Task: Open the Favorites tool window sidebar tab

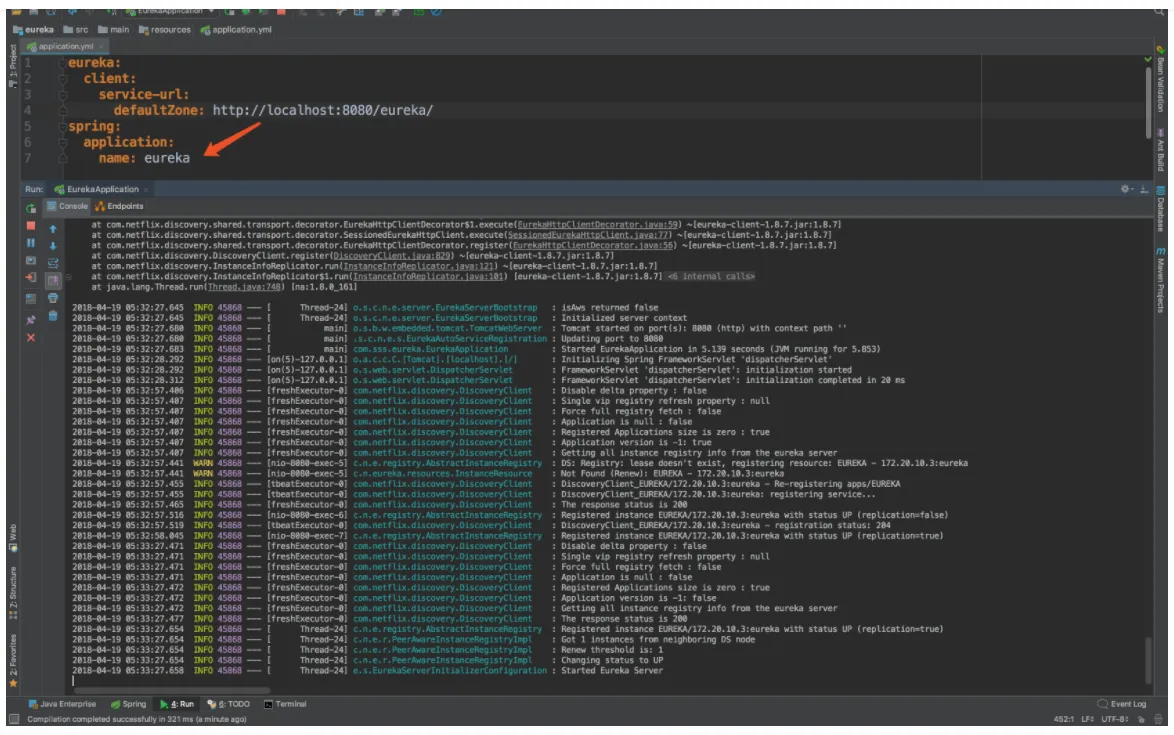Action: click(13, 661)
